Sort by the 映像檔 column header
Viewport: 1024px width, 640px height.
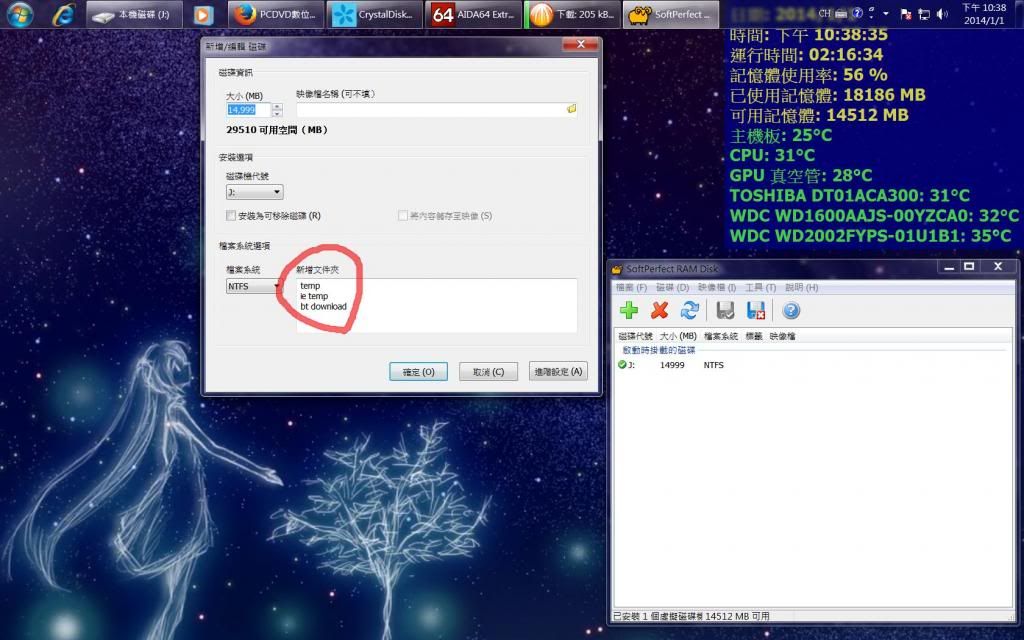point(782,336)
